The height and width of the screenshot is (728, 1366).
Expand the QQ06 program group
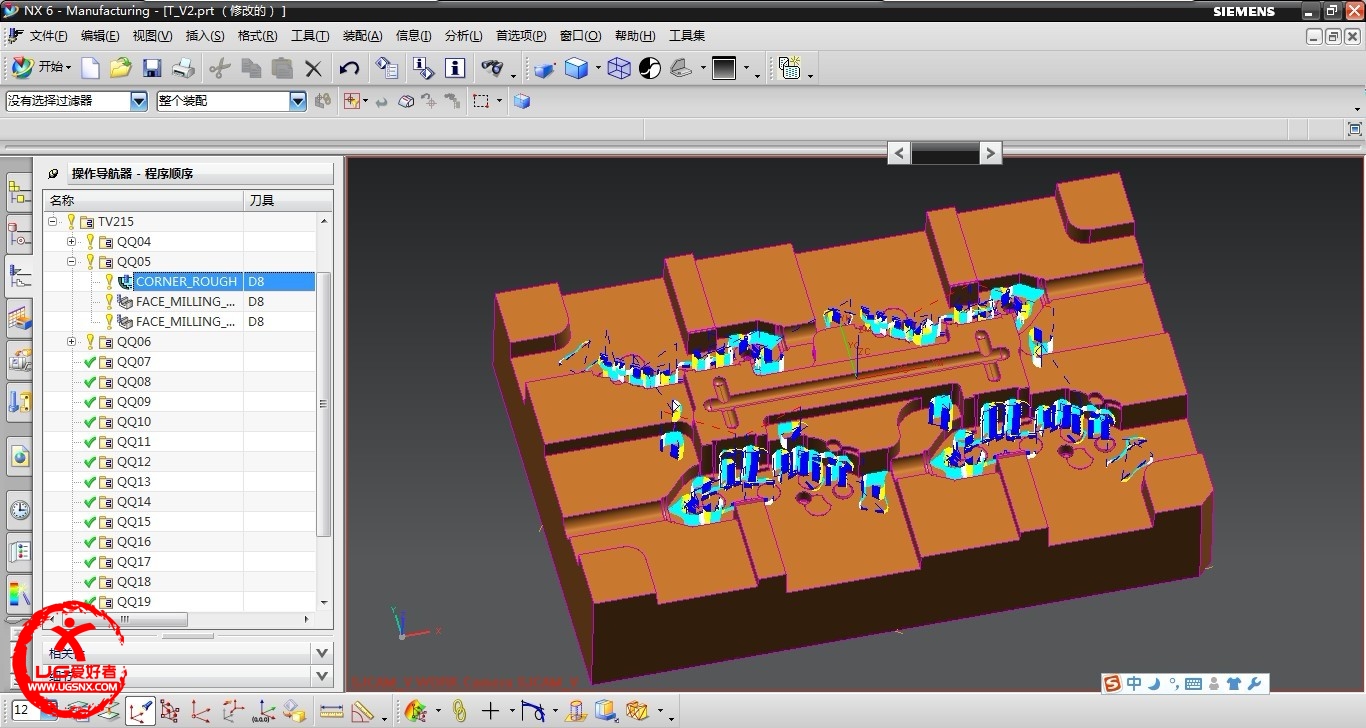pyautogui.click(x=71, y=342)
